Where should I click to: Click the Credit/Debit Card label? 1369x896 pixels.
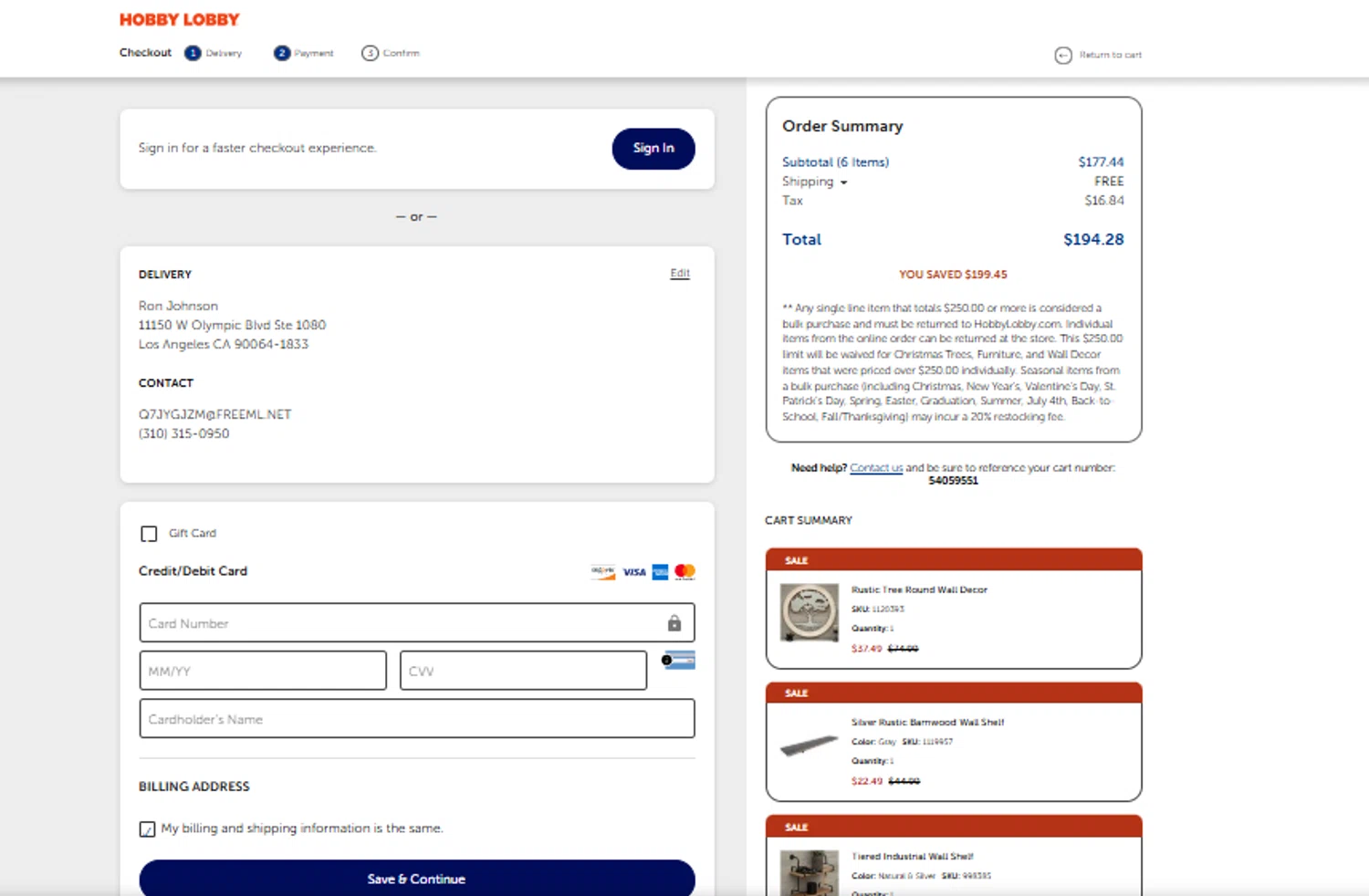193,571
